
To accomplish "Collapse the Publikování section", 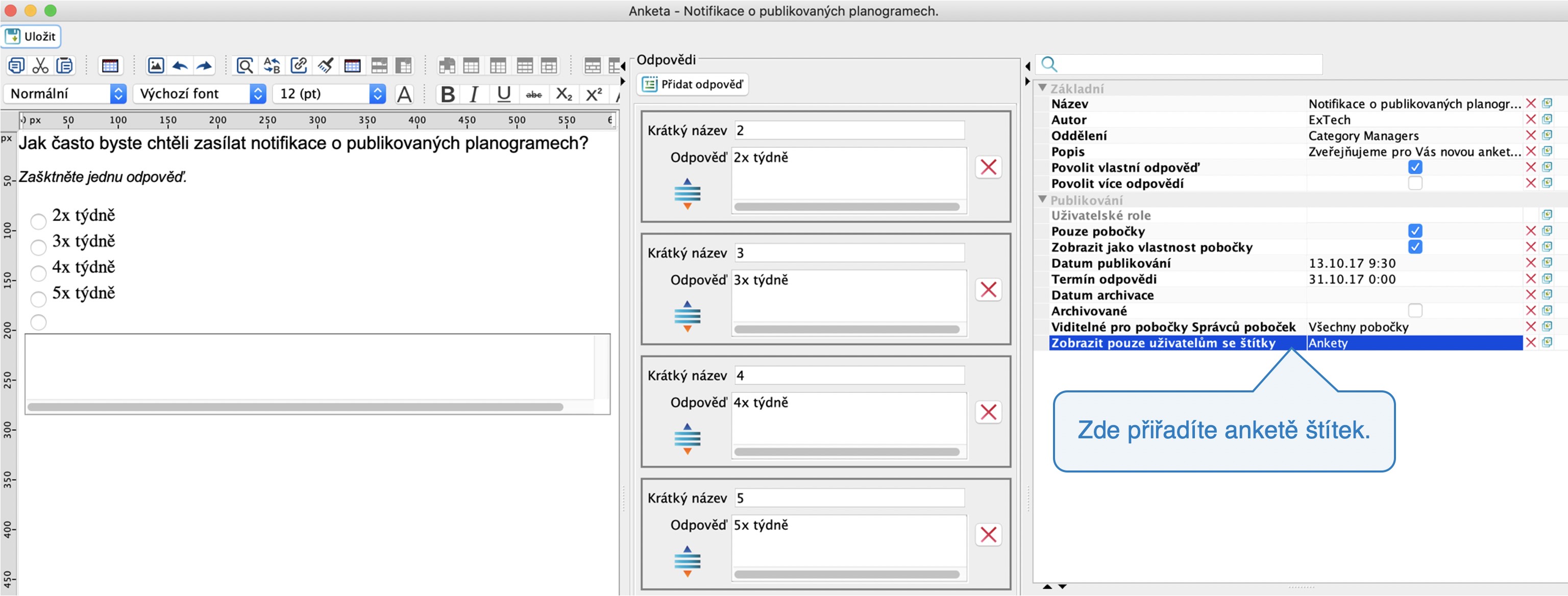I will tap(1042, 199).
